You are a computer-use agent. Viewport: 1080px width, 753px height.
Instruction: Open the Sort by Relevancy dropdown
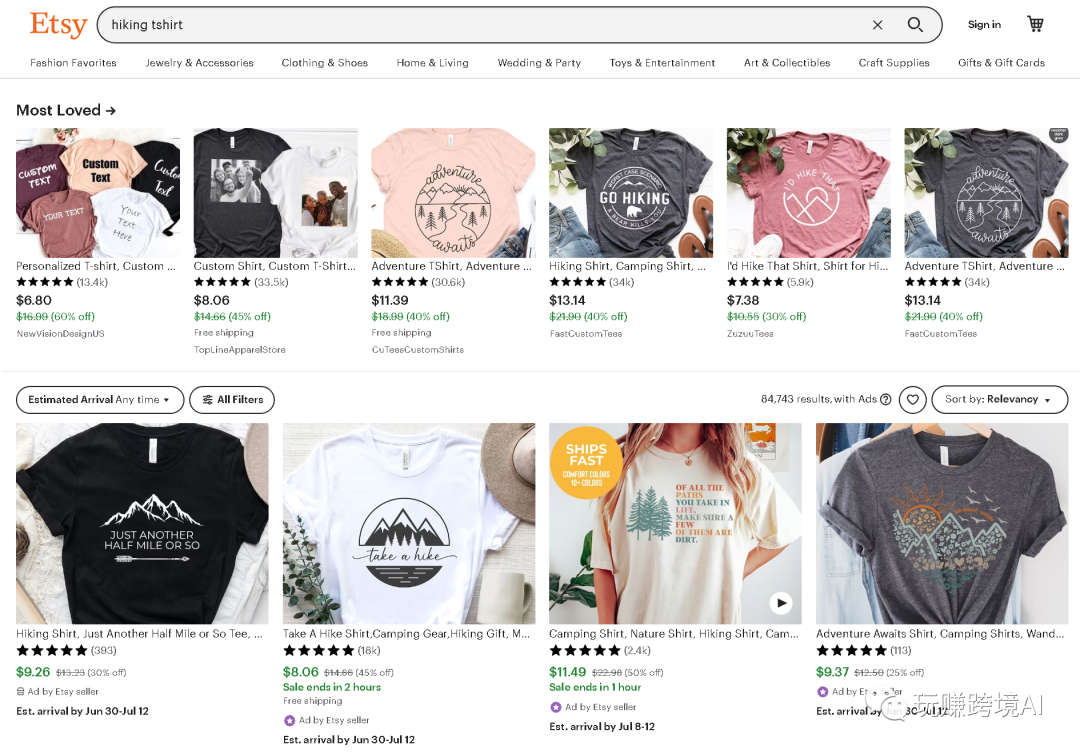(999, 400)
